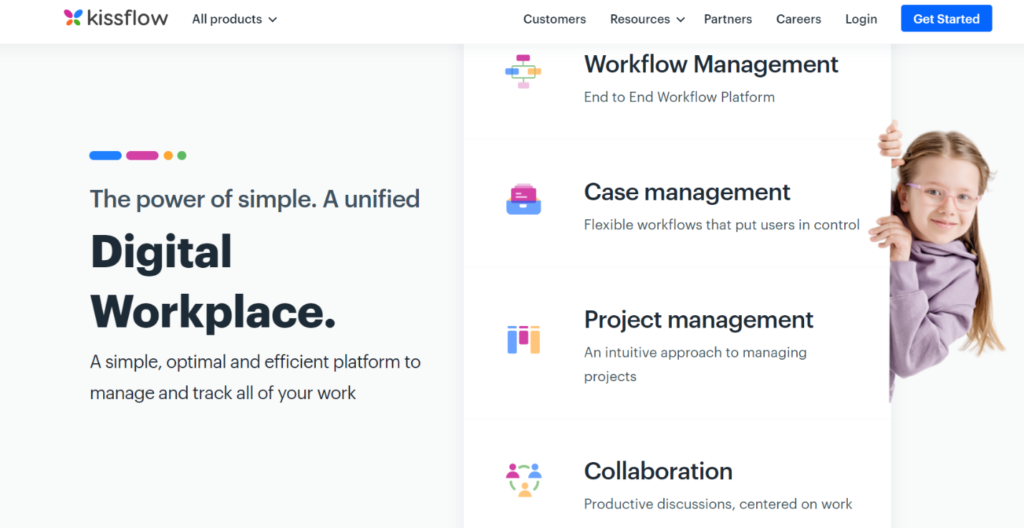Open the Workflow Management heading link
This screenshot has width=1024, height=528.
[x=711, y=64]
